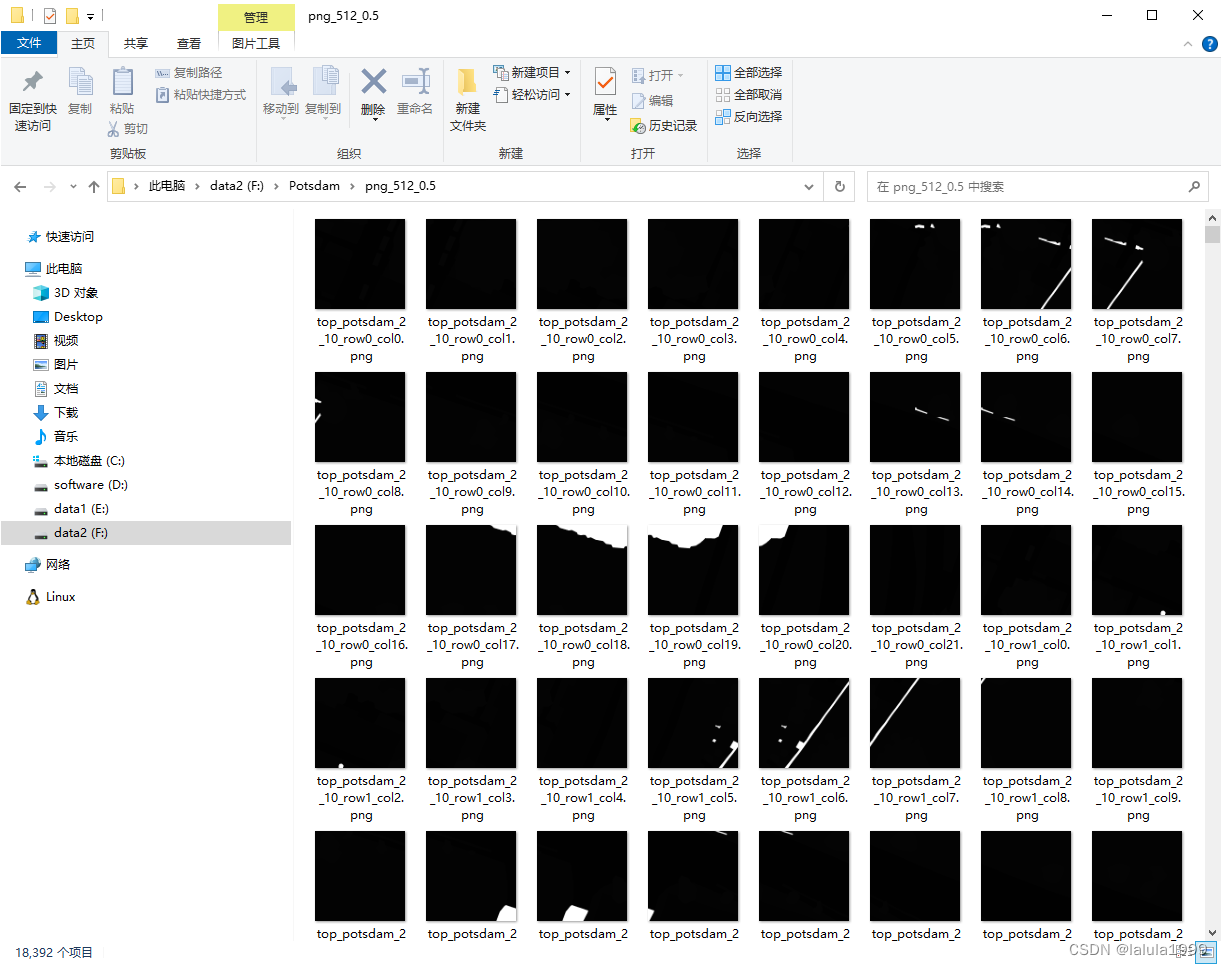The height and width of the screenshot is (965, 1222).
Task: Select 网络 in navigation pane
Action: 58,565
